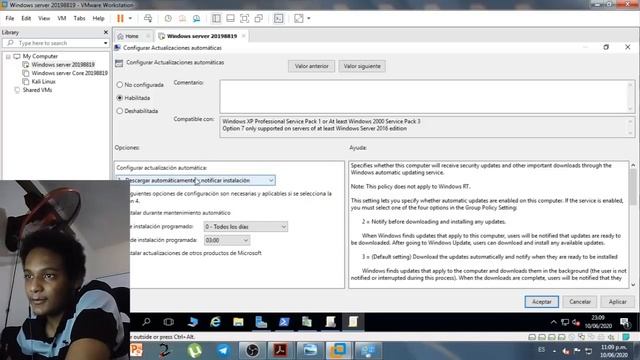Close the Library panel
640x360 pixels.
click(106, 32)
